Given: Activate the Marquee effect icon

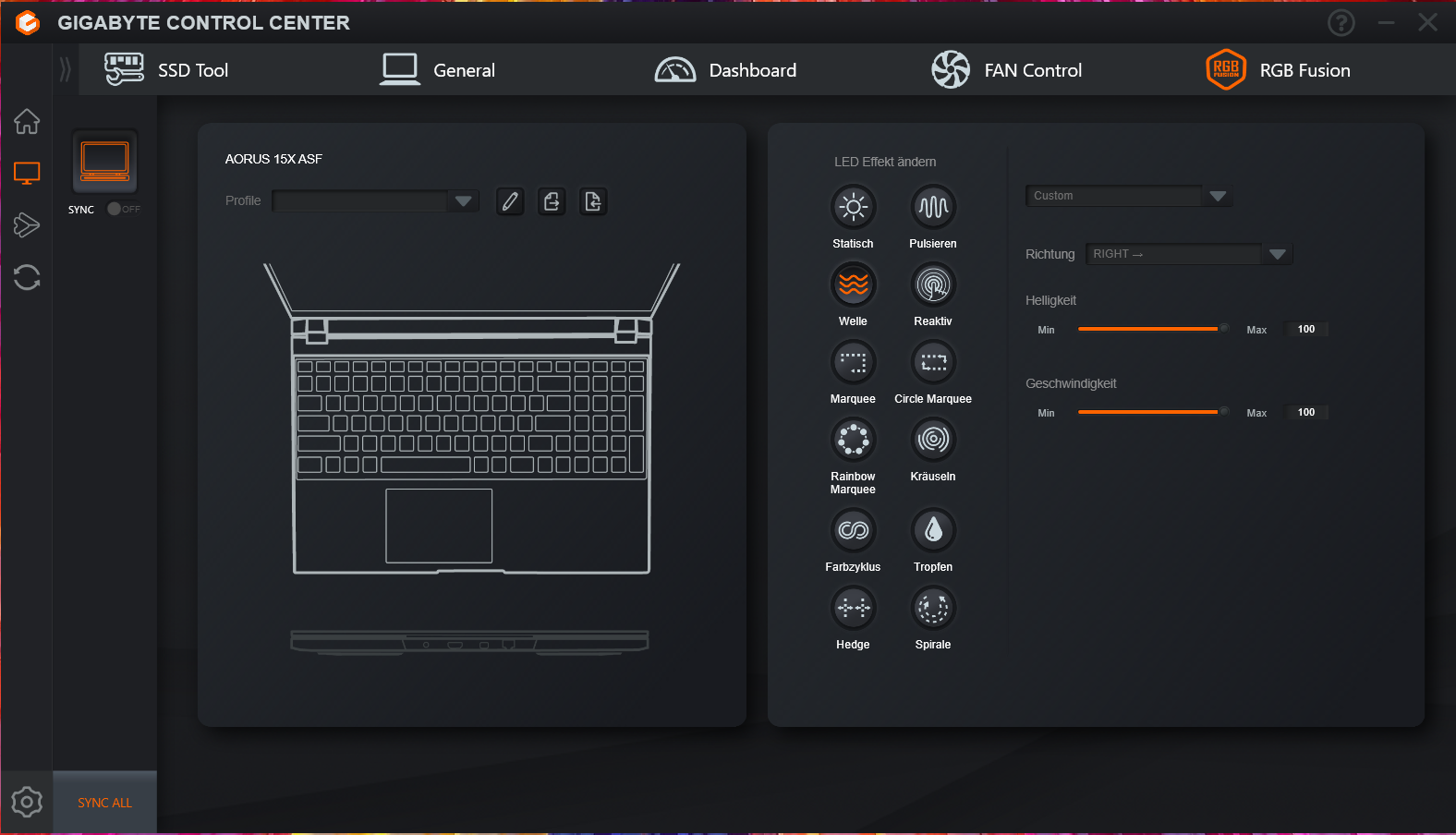Looking at the screenshot, I should (853, 362).
